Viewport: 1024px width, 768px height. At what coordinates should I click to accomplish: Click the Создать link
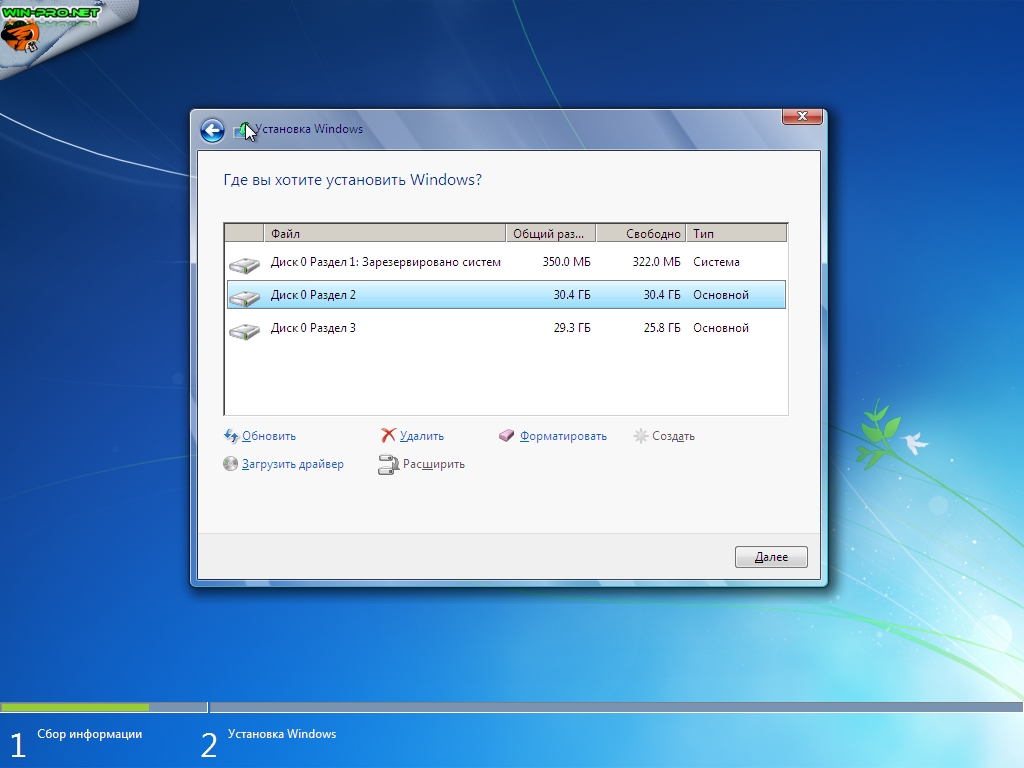(673, 436)
